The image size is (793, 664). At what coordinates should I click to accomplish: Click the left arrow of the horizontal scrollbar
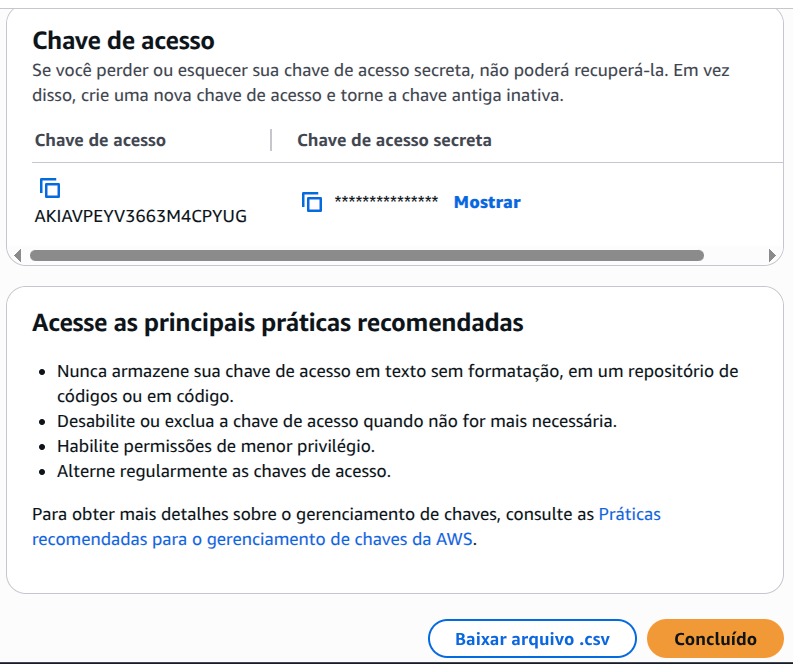[14, 255]
